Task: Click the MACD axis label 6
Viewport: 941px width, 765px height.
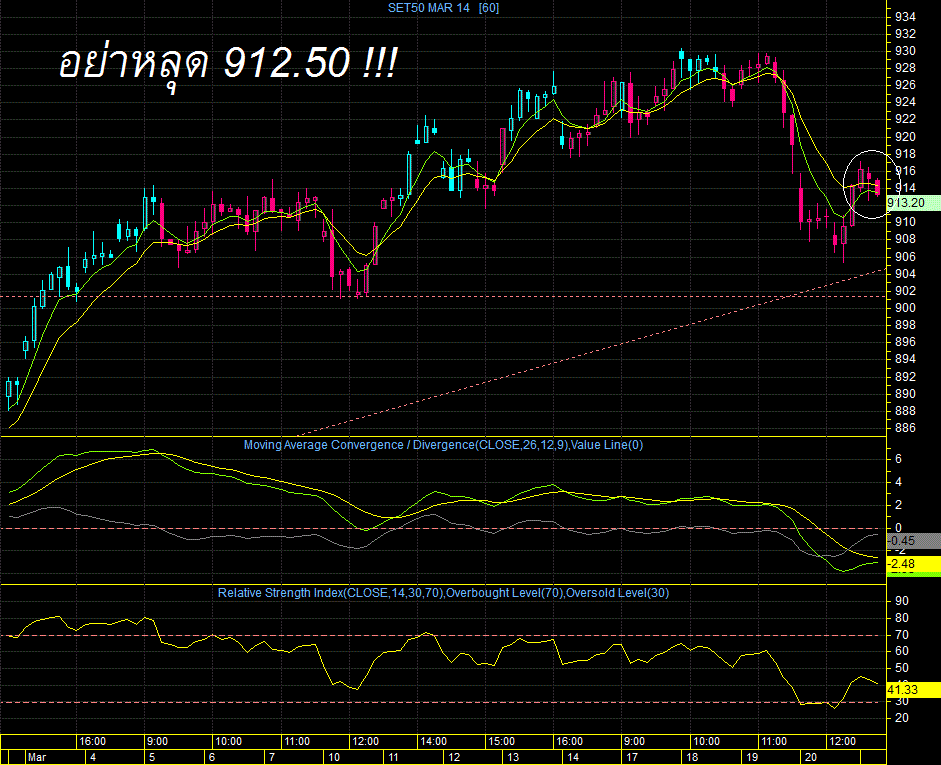Action: coord(898,459)
